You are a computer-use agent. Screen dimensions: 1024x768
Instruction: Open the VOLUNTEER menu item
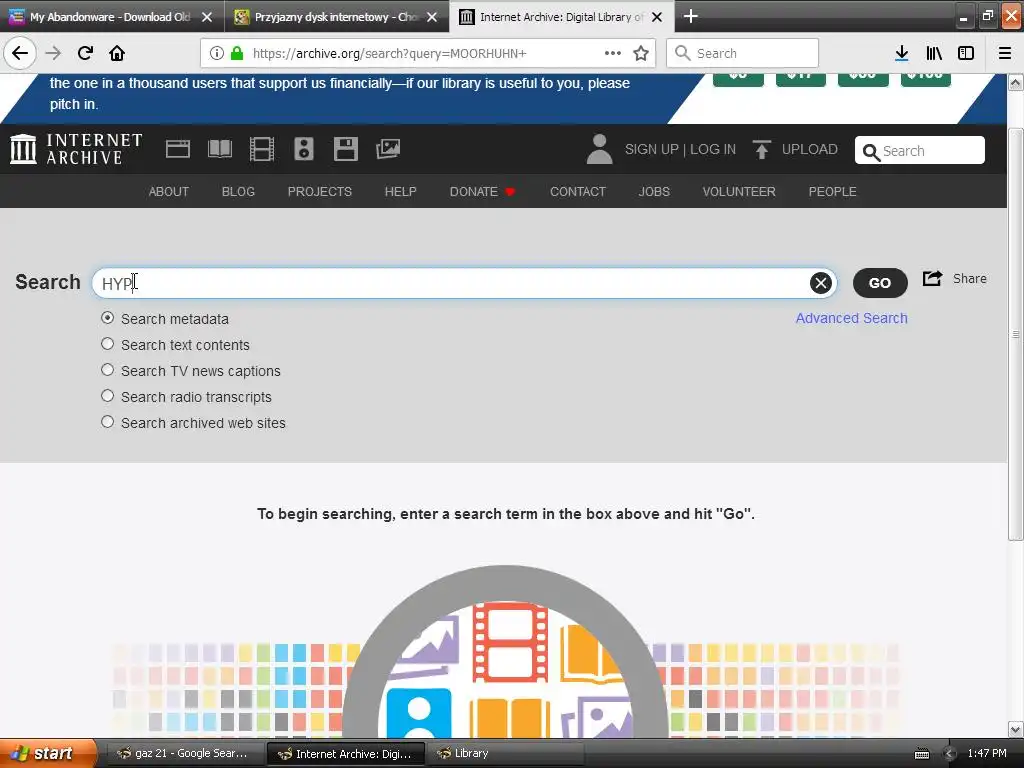tap(739, 191)
